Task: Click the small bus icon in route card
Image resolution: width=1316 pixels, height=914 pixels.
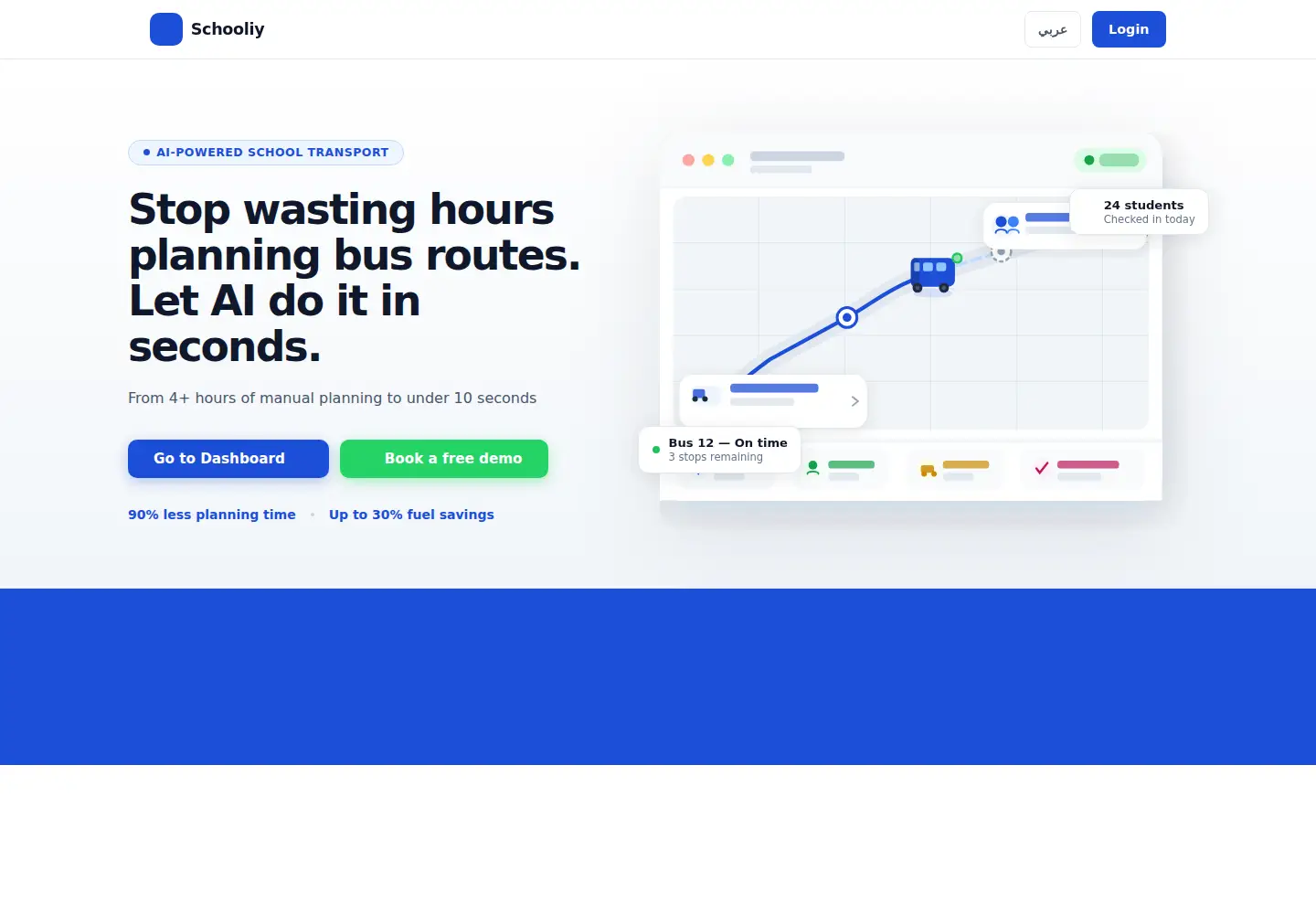Action: tap(700, 396)
